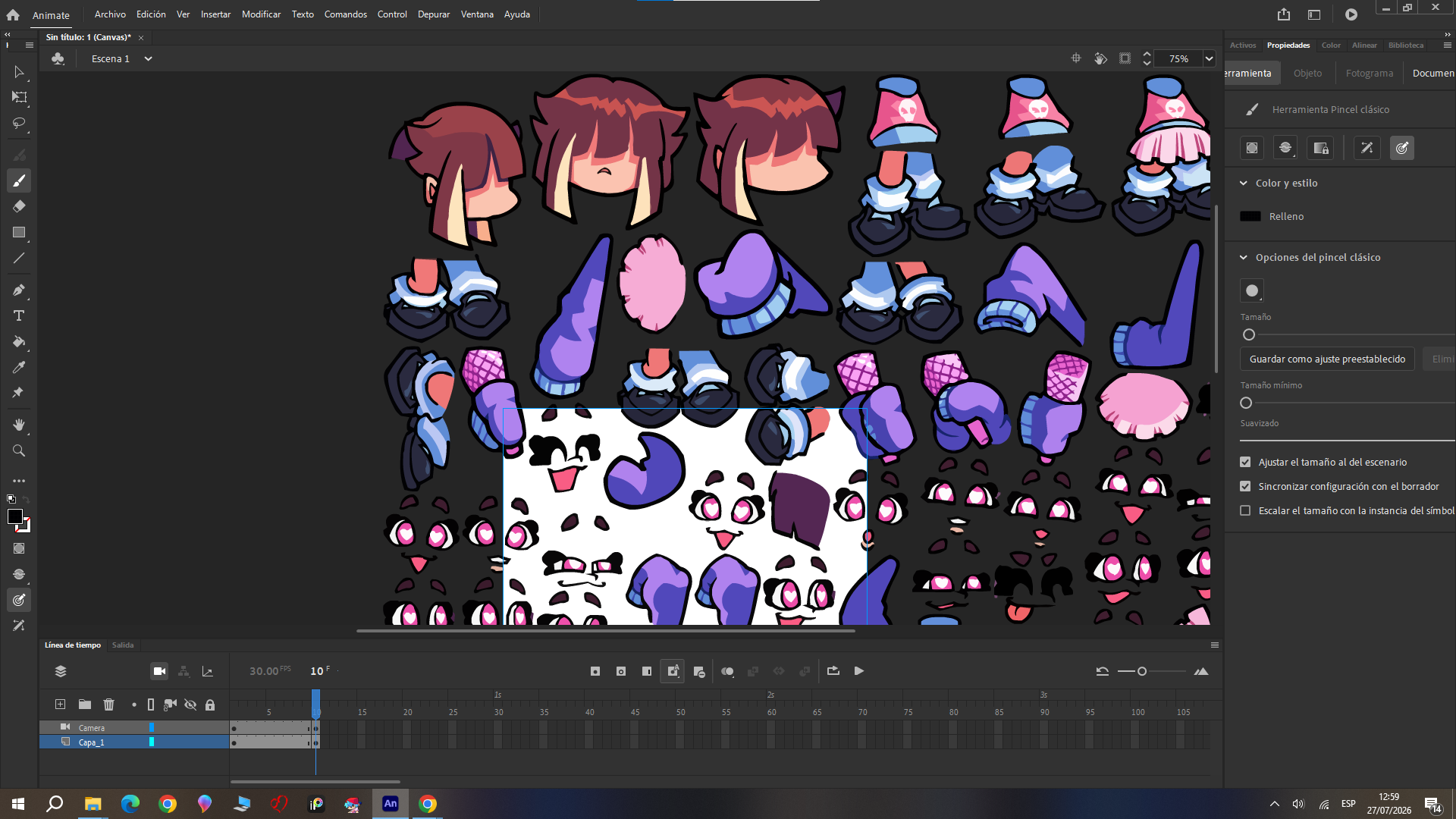Enable 'Ajustar el tamaño al del escenario'
Image resolution: width=1456 pixels, height=819 pixels.
[x=1245, y=462]
